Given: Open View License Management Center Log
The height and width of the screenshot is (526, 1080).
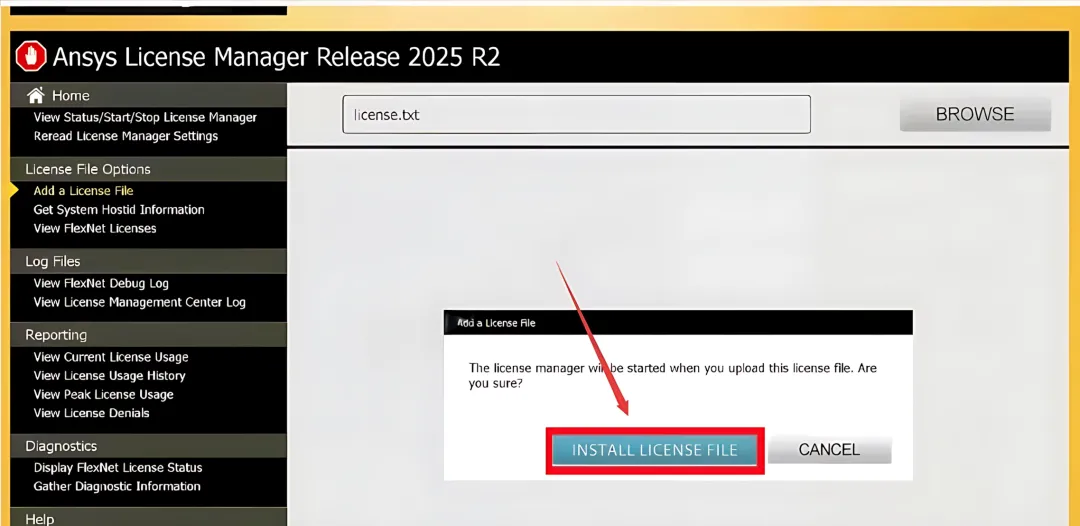Looking at the screenshot, I should 140,302.
